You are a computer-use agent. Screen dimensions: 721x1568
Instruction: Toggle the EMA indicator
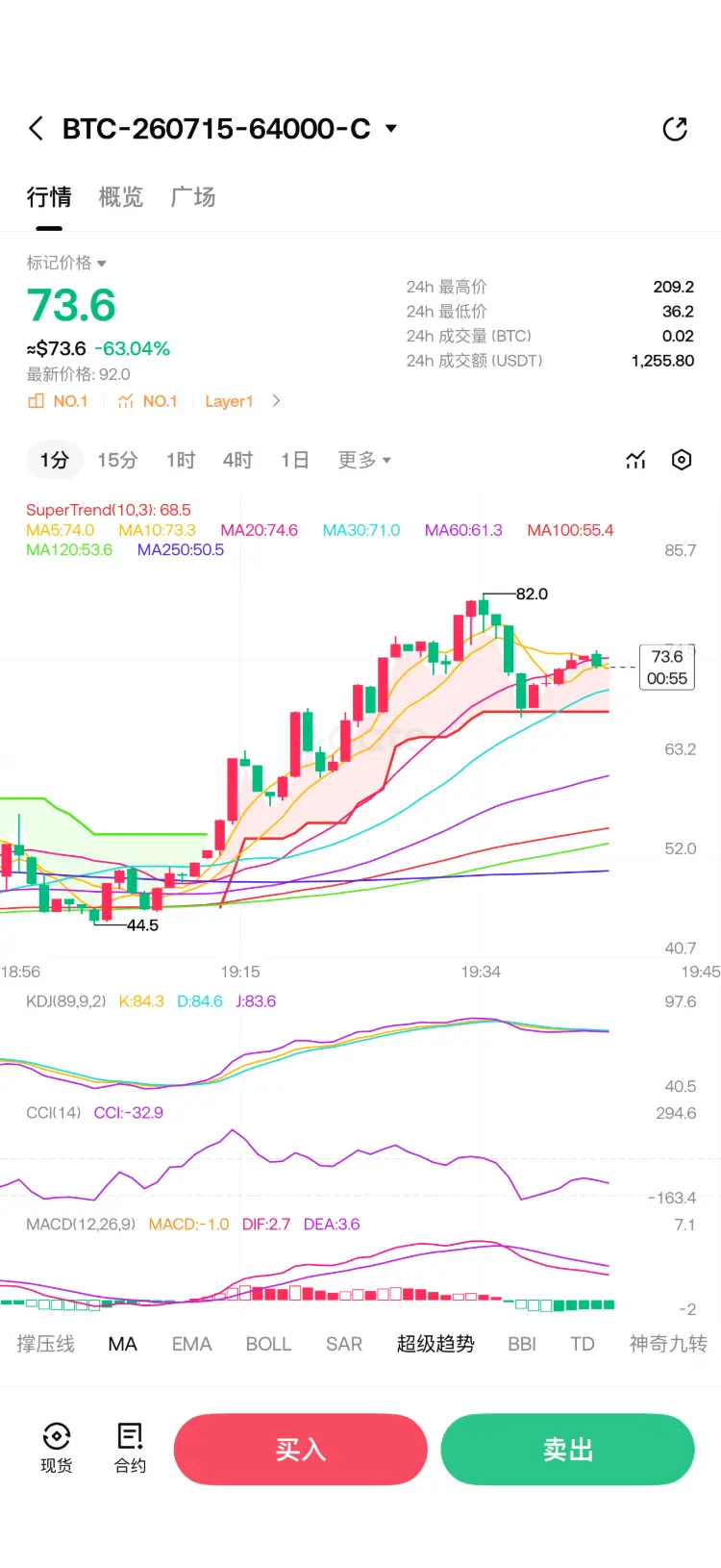point(191,1344)
